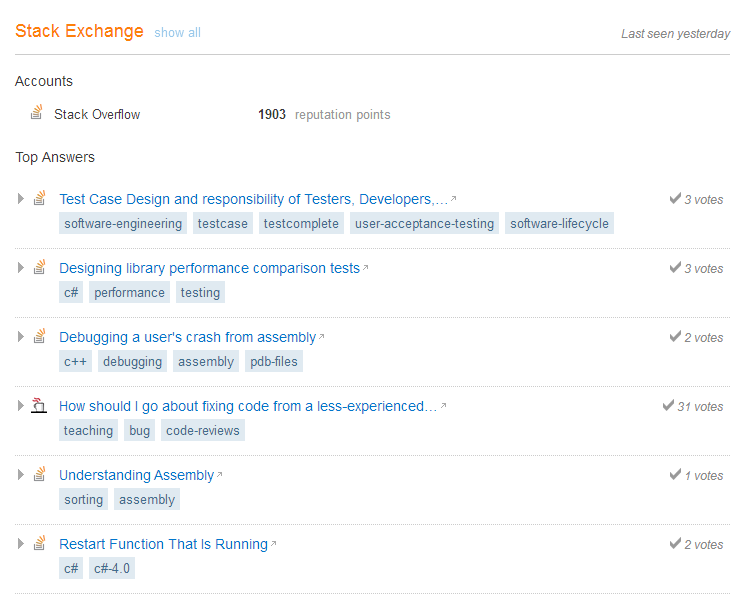749x594 pixels.
Task: Select the software-engineering tag
Action: point(123,223)
